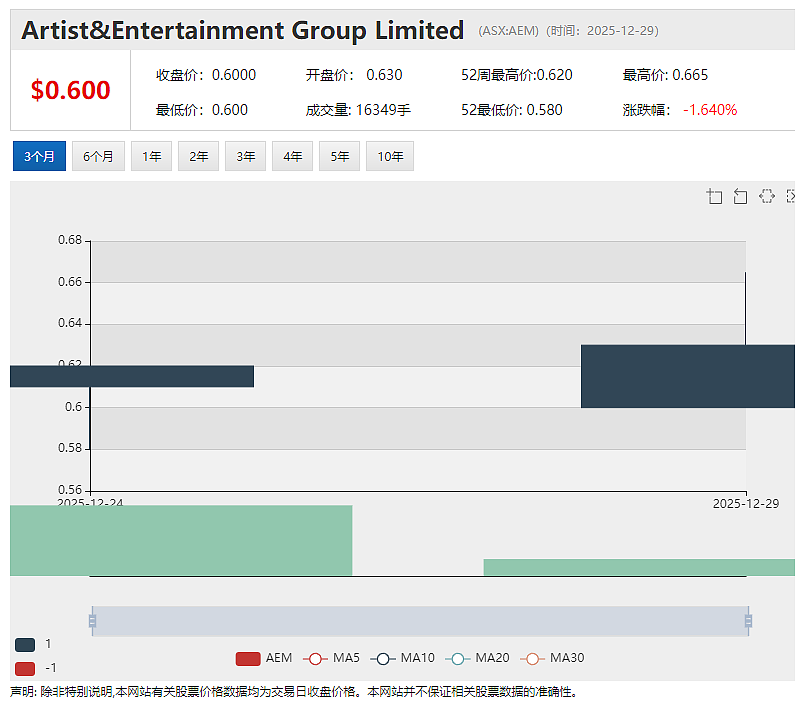Click the Artist&Entertainment Group Limited title
This screenshot has height=720, width=807.
click(x=242, y=30)
